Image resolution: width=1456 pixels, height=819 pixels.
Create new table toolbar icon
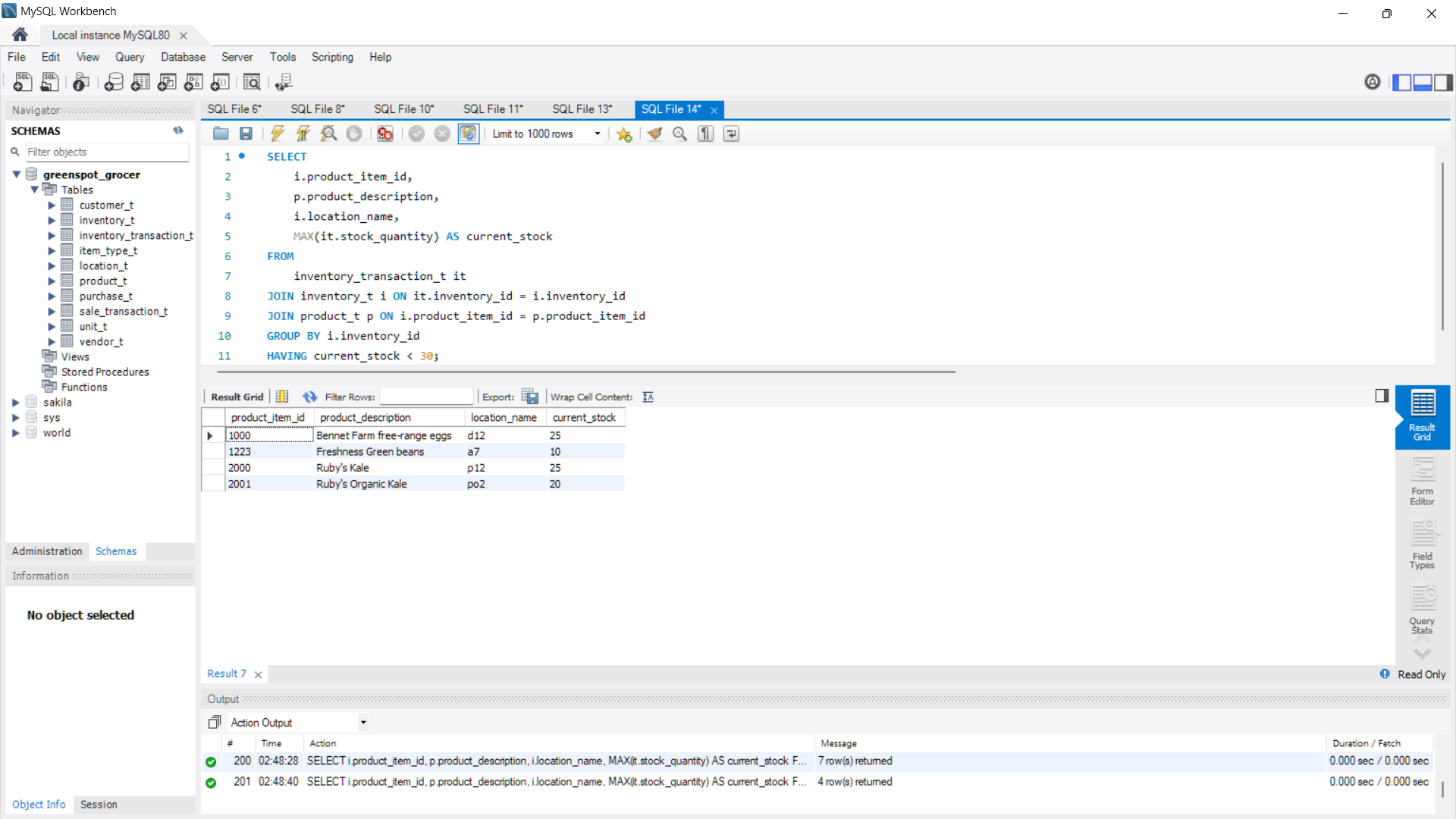[141, 82]
